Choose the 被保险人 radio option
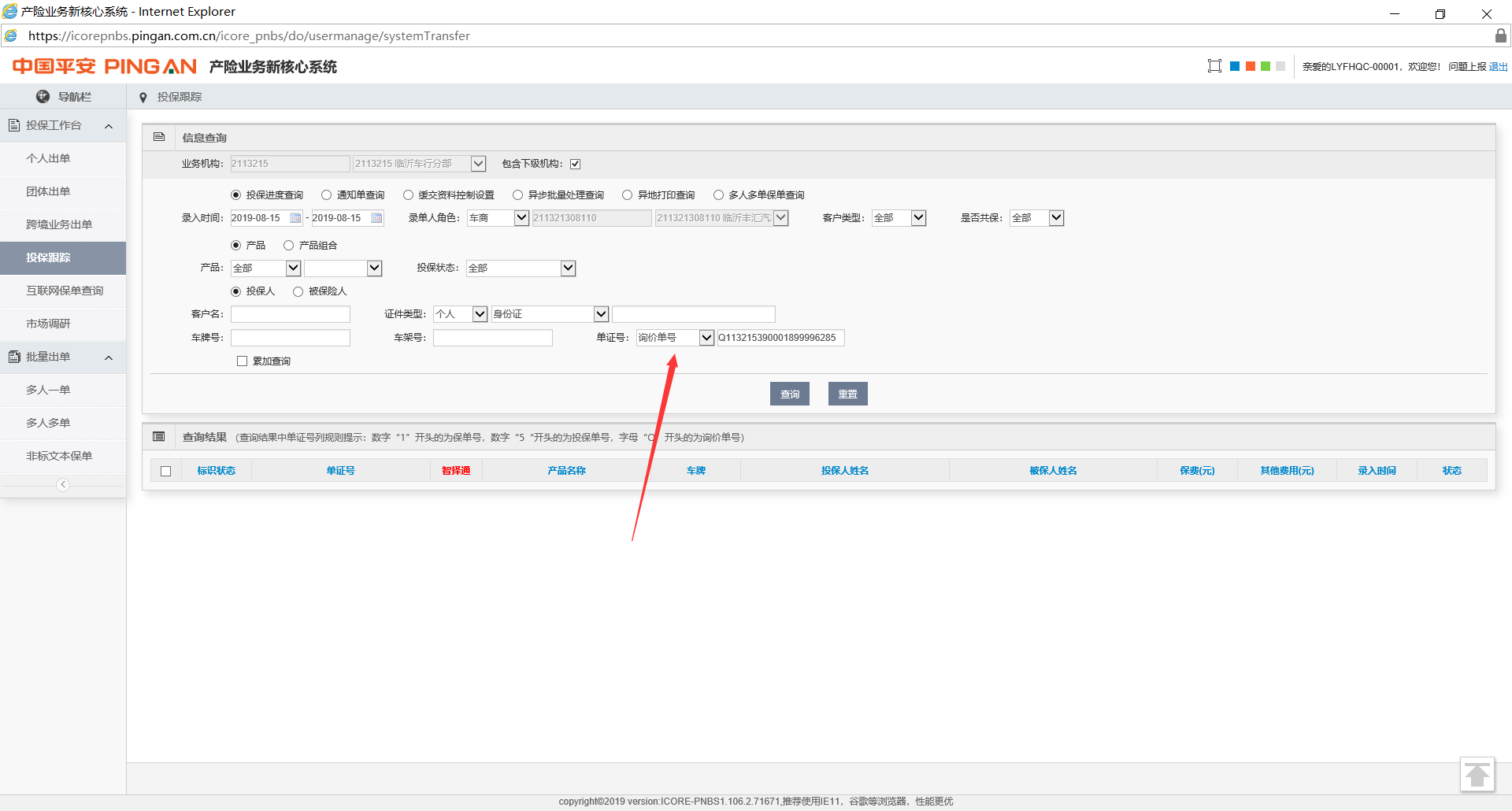 (x=298, y=291)
